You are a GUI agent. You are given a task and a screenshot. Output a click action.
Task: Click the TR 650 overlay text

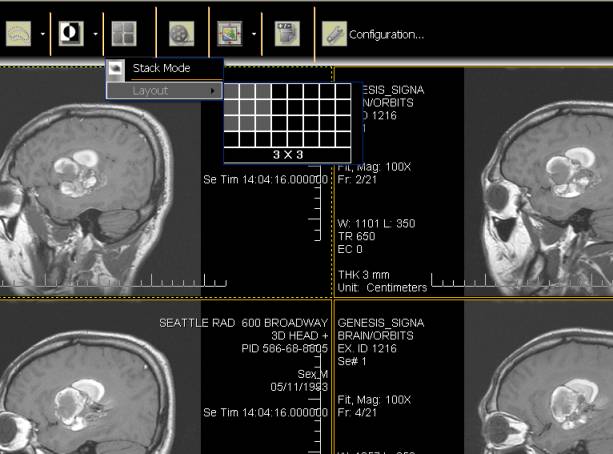[356, 237]
